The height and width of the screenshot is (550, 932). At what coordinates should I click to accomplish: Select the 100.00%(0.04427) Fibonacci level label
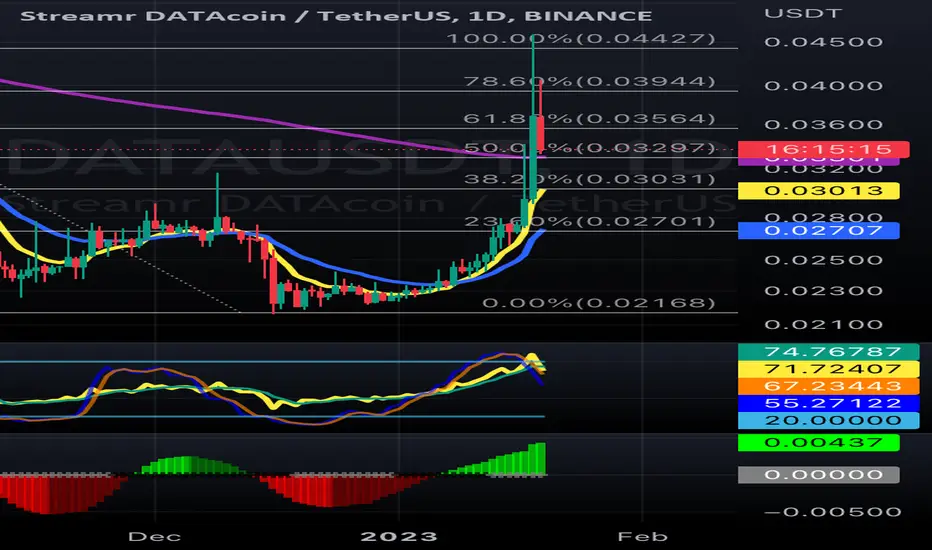click(581, 39)
